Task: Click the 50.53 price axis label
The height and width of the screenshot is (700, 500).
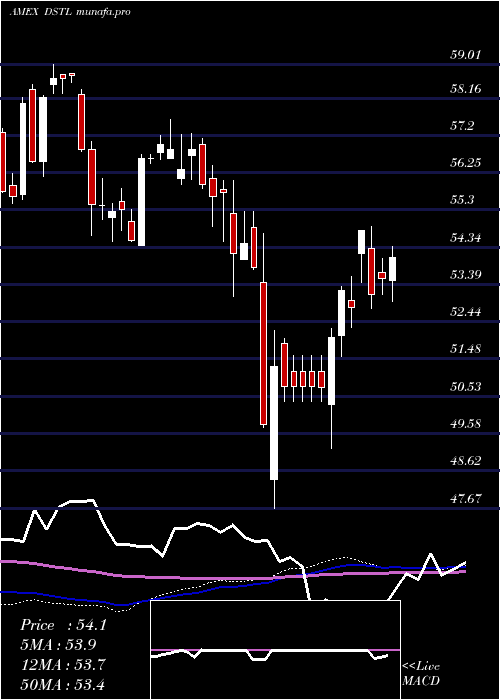Action: point(465,386)
